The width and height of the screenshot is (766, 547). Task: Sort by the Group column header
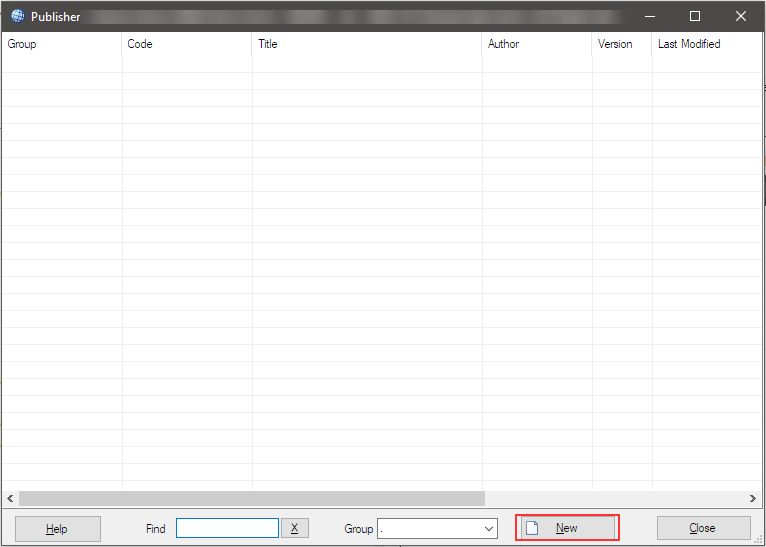[62, 44]
